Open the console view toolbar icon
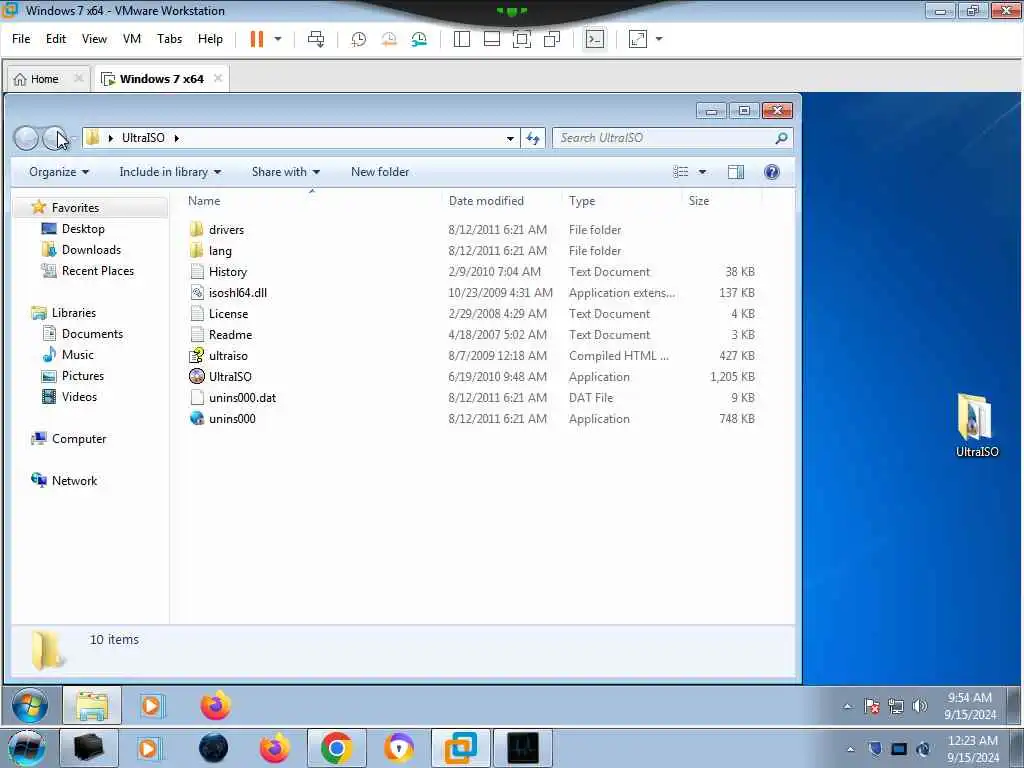This screenshot has height=768, width=1024. point(594,39)
